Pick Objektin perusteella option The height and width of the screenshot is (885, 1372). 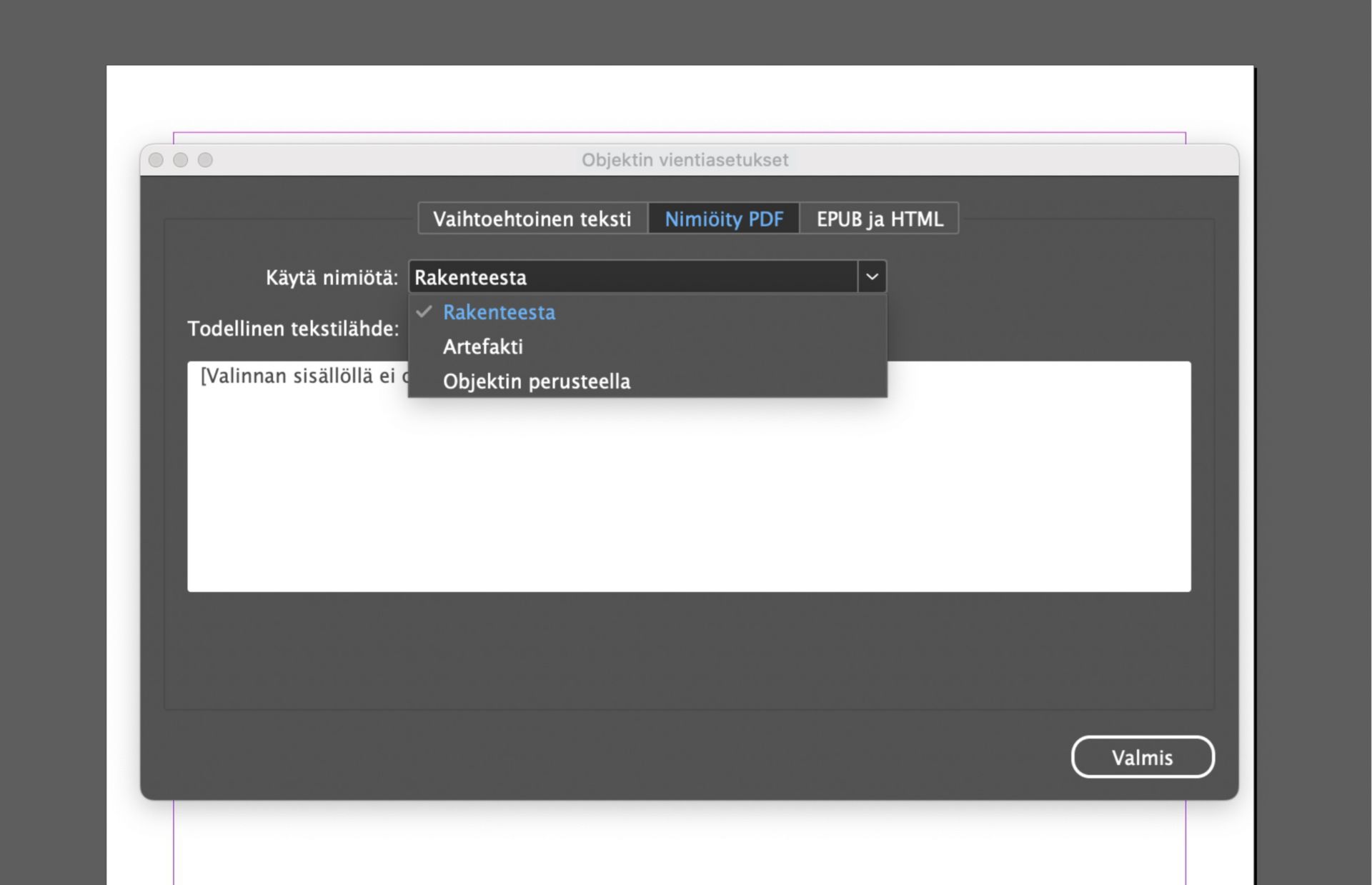[537, 381]
